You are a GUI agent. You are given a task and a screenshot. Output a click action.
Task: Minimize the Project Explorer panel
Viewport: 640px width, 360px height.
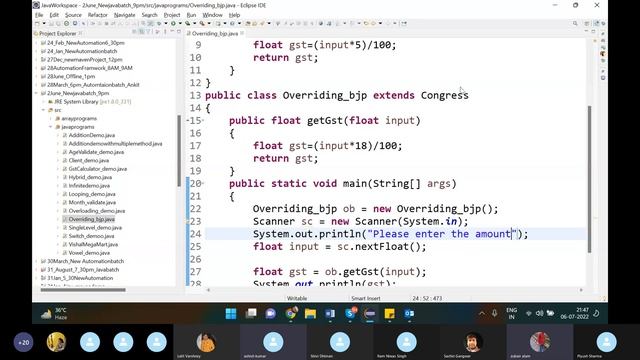[x=172, y=32]
